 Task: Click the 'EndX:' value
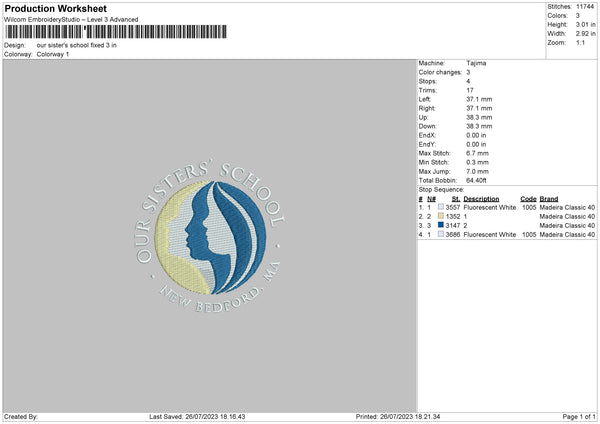click(x=476, y=135)
